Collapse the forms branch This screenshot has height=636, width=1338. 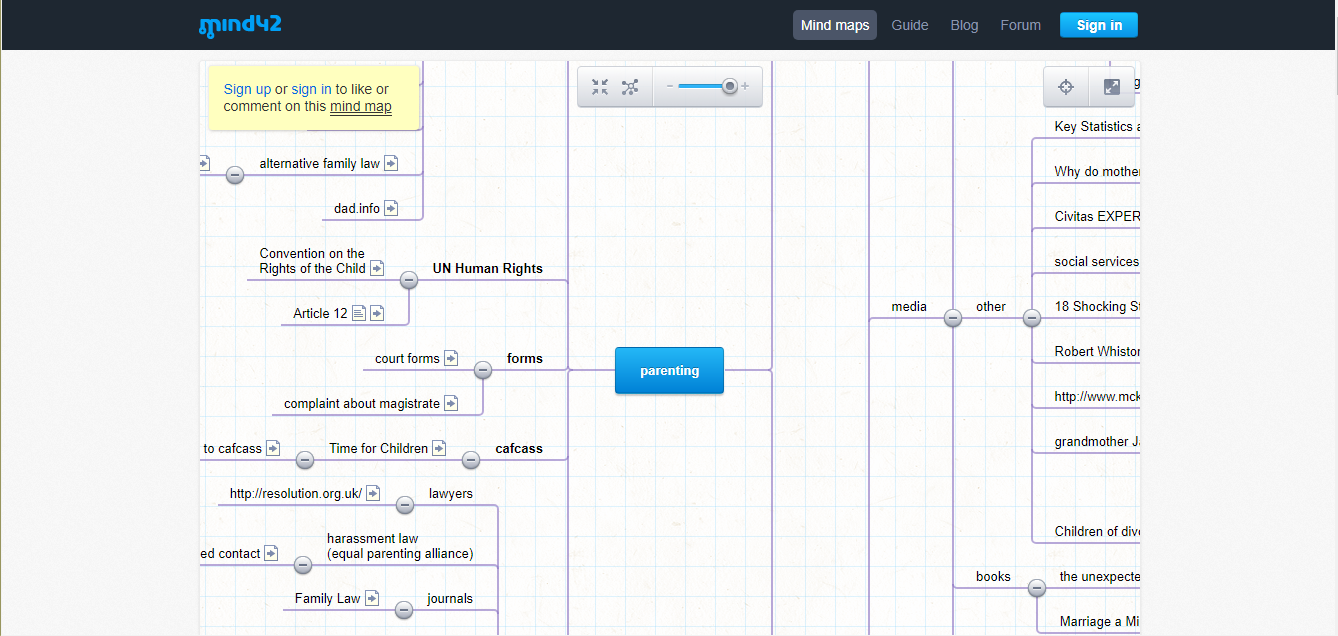click(x=483, y=370)
